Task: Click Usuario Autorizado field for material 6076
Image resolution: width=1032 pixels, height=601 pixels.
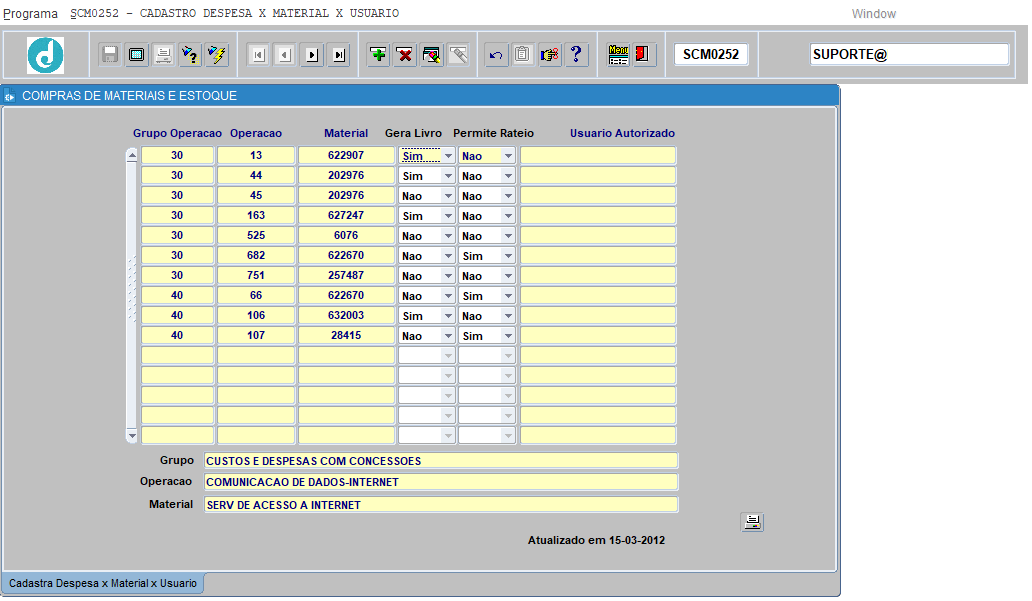Action: tap(598, 236)
